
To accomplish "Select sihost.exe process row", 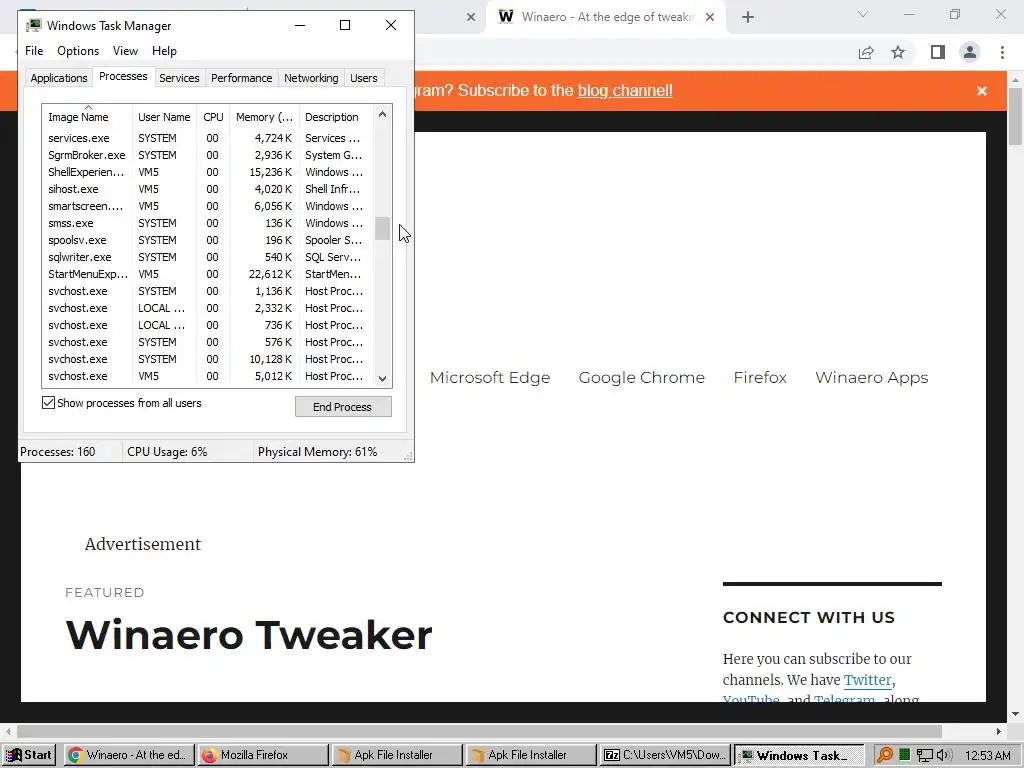I will pos(208,189).
